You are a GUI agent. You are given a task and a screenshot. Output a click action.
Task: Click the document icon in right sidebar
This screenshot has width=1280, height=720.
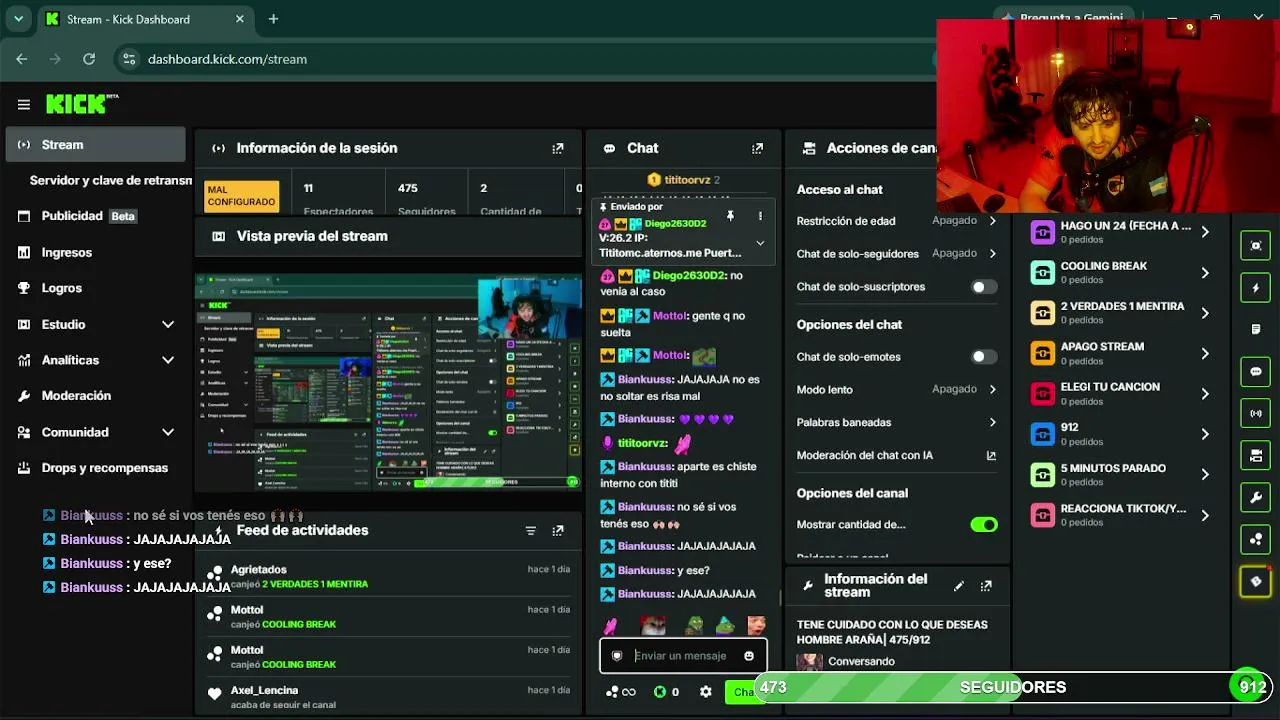coord(1256,329)
